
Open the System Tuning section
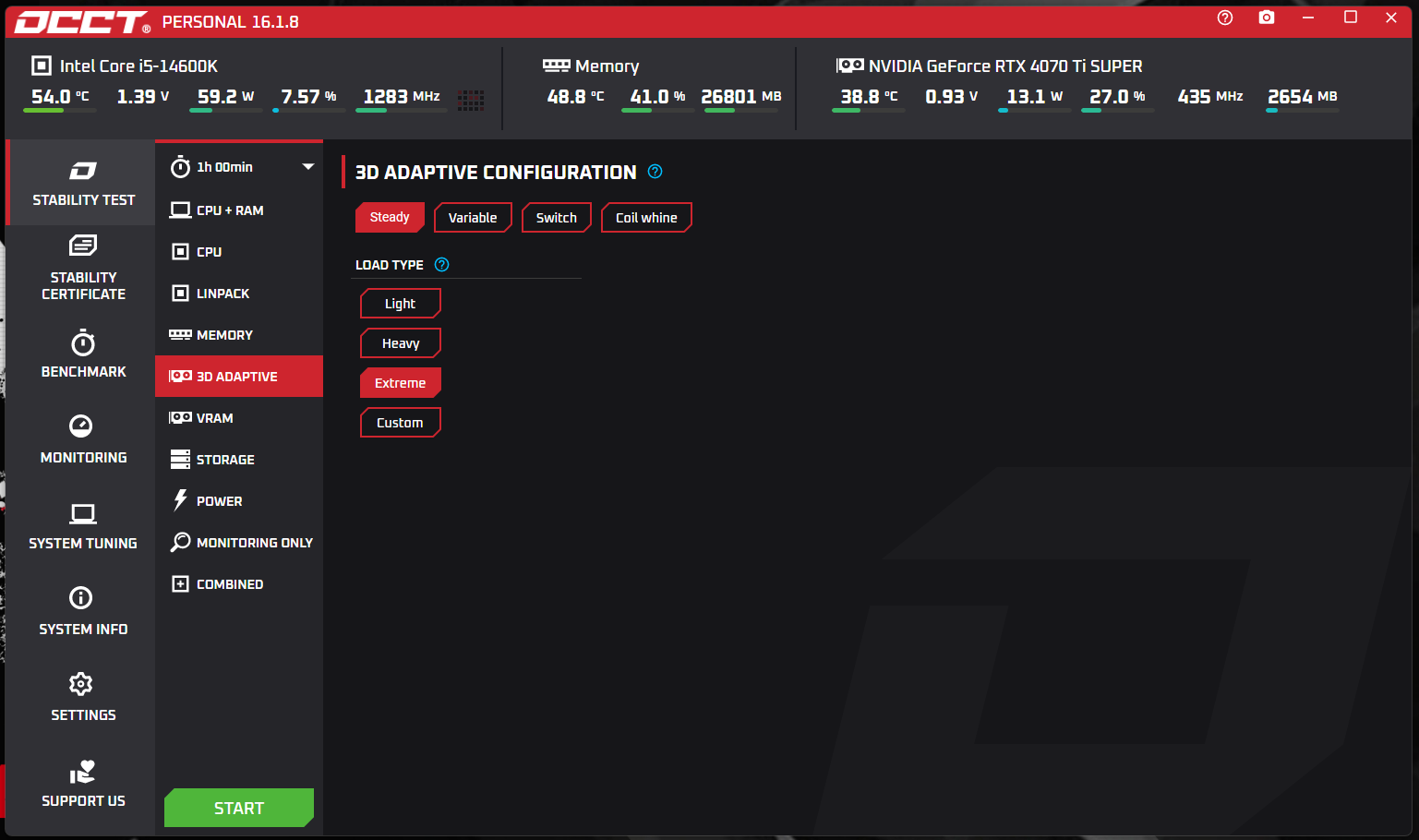coord(82,526)
